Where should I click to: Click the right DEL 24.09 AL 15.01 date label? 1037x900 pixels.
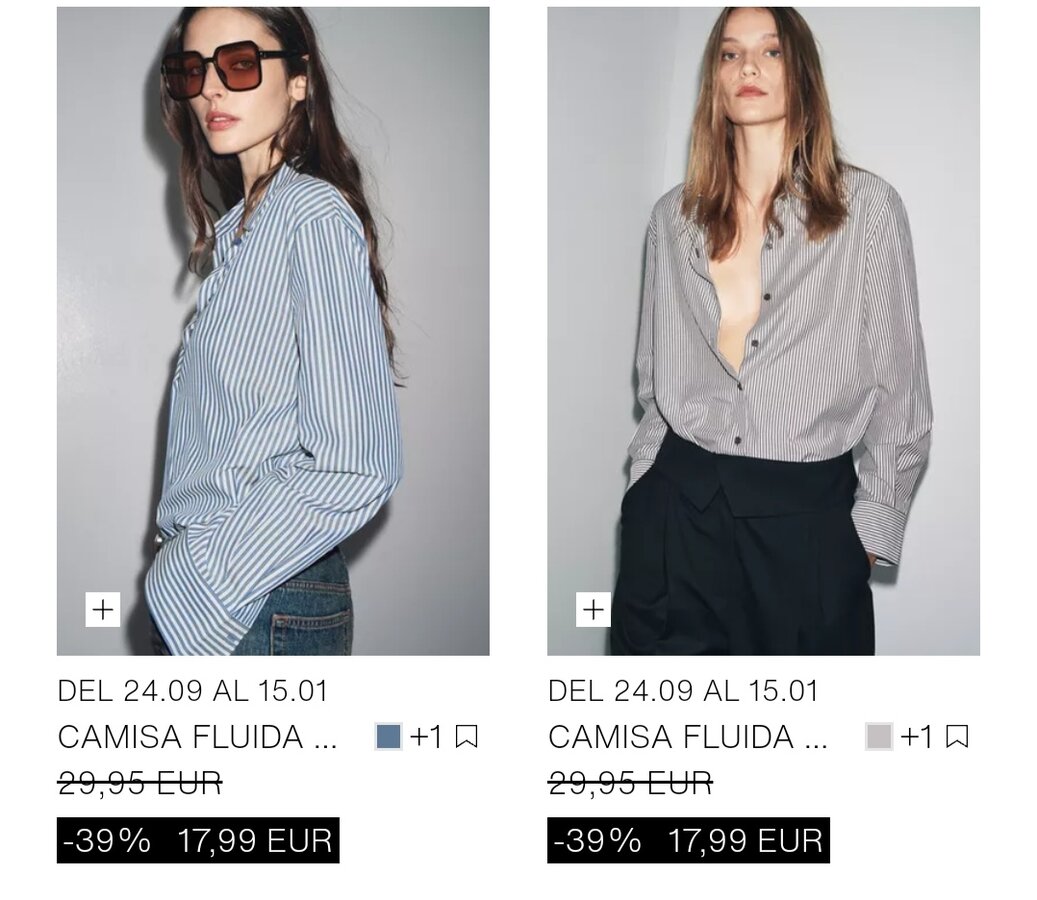[x=683, y=691]
